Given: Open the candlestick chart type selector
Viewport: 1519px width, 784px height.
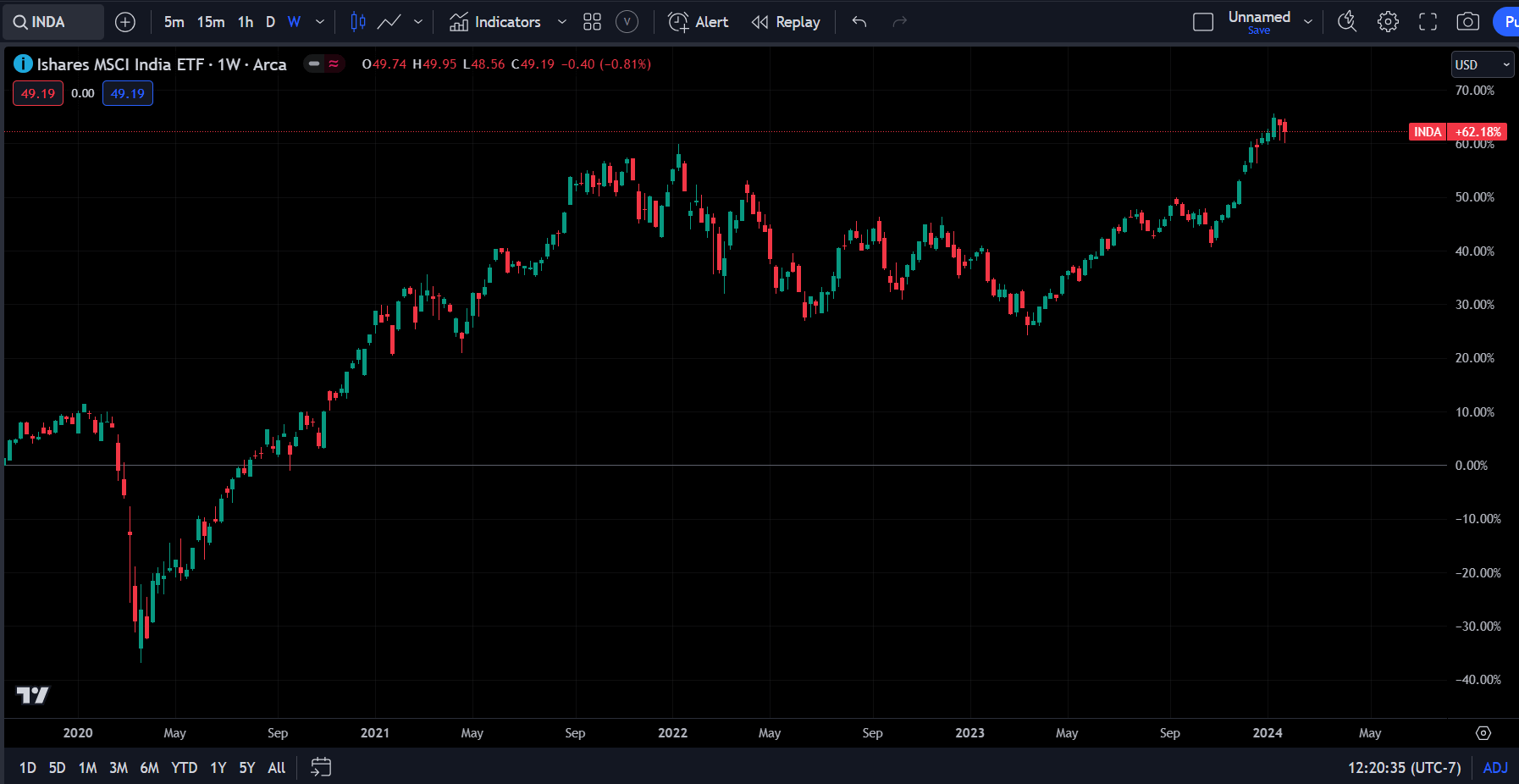Looking at the screenshot, I should point(358,22).
